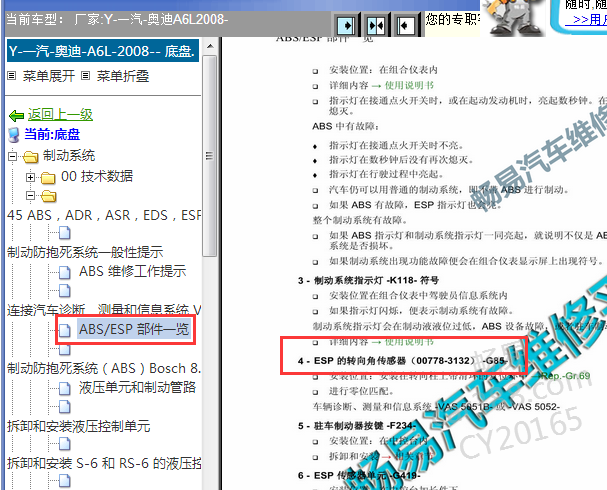Collapse the 45 ABS ADR ASR node

tap(30, 195)
